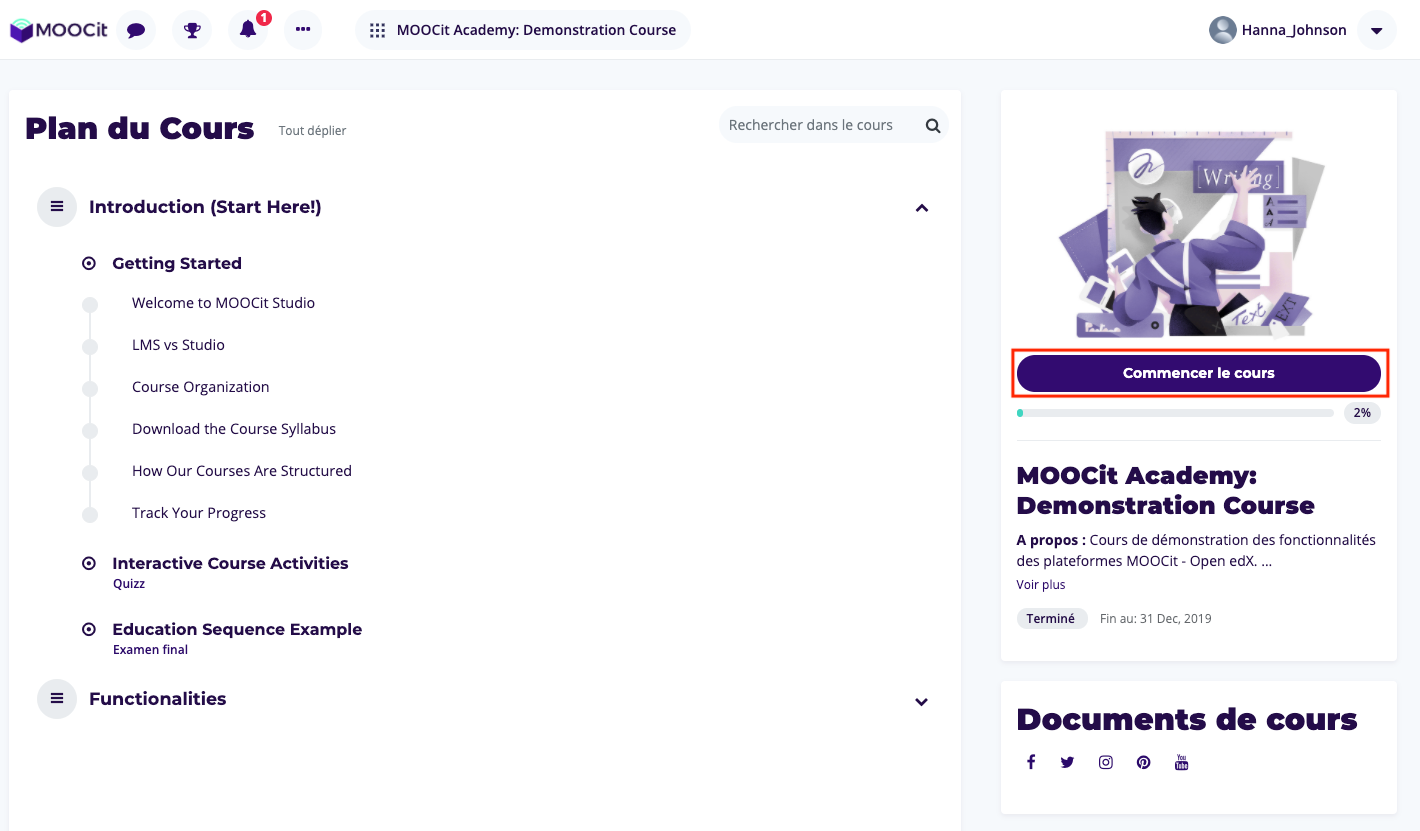Click the course progress bar

tap(1175, 413)
